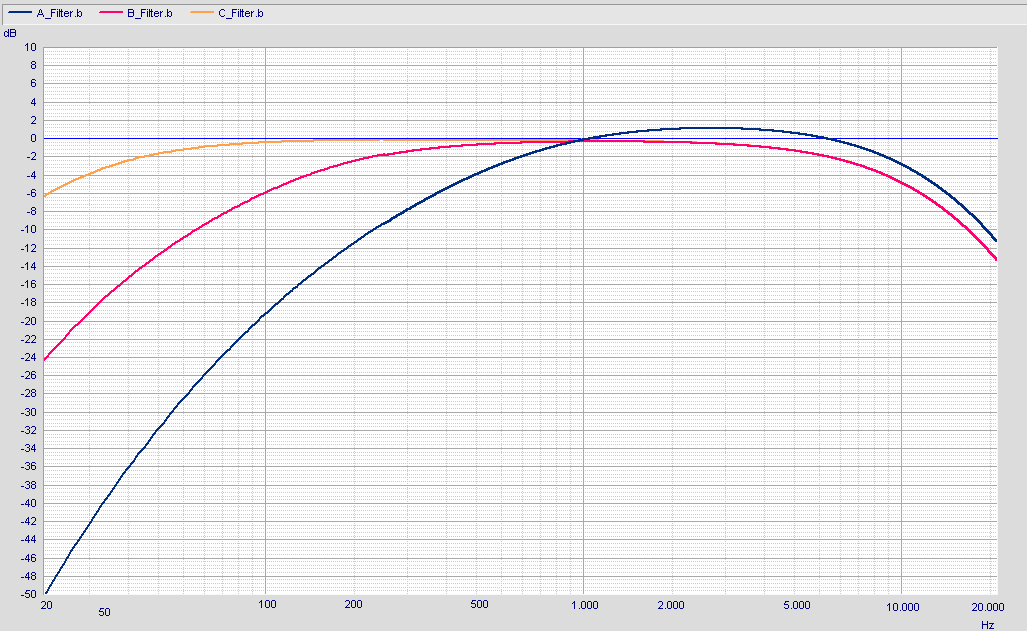The height and width of the screenshot is (631, 1027).
Task: Click the C_Filter.b legend label
Action: pyautogui.click(x=241, y=14)
